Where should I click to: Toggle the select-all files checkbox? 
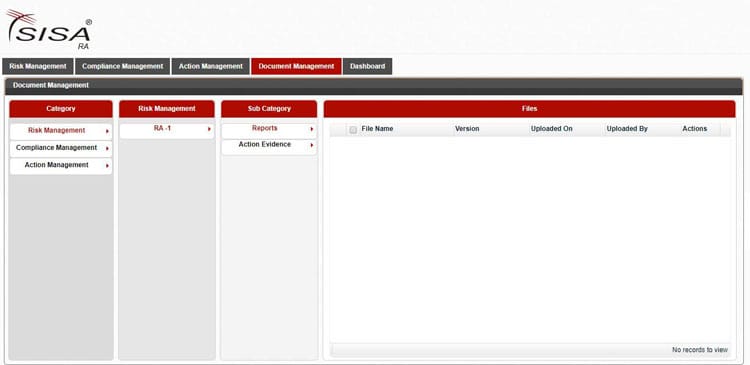coord(353,130)
